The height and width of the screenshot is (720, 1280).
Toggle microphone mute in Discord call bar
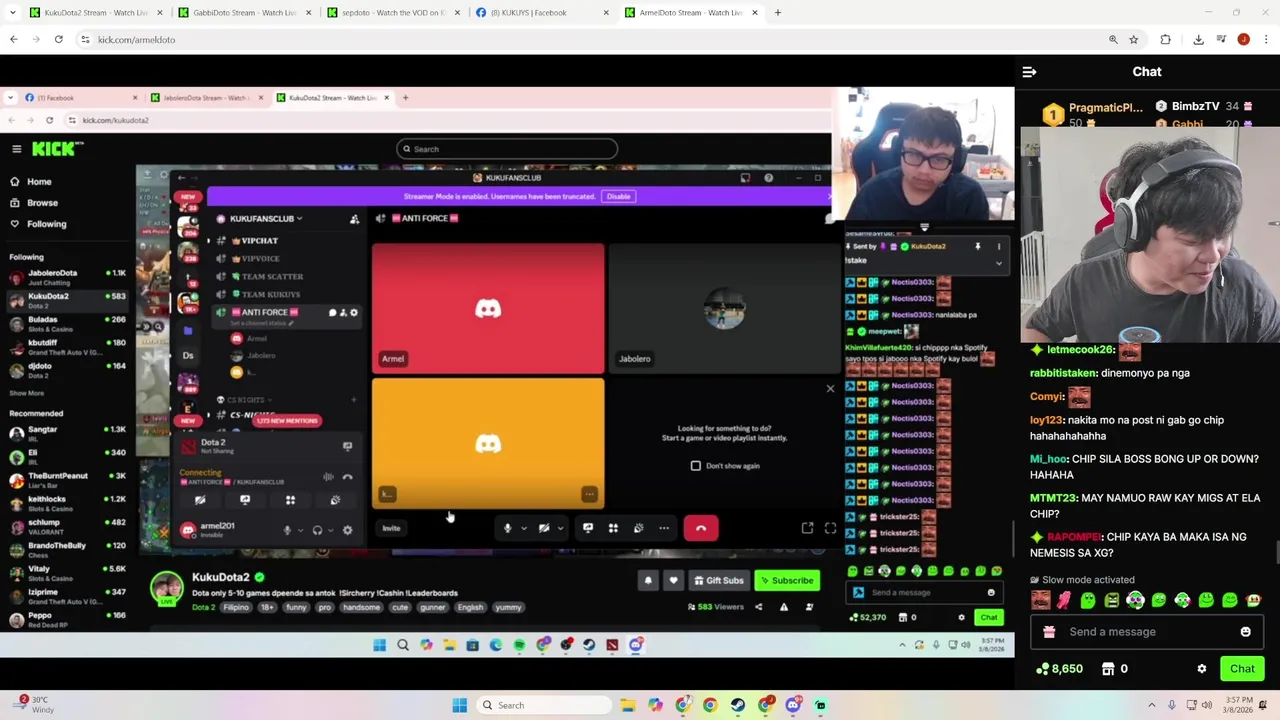507,528
